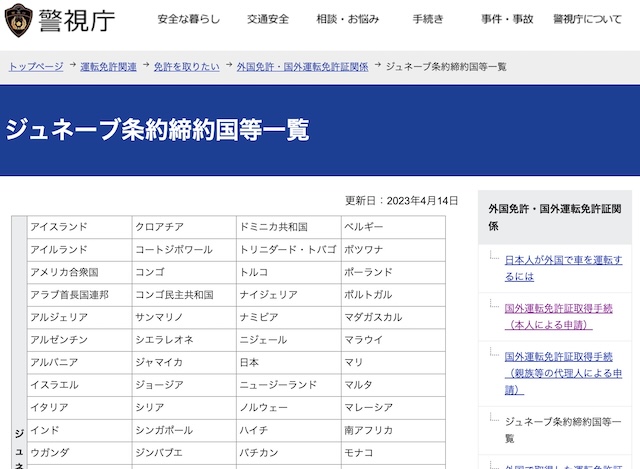Viewport: 640px width, 469px height.
Task: Click table cell アメリカ合衆国
Action: tap(80, 272)
